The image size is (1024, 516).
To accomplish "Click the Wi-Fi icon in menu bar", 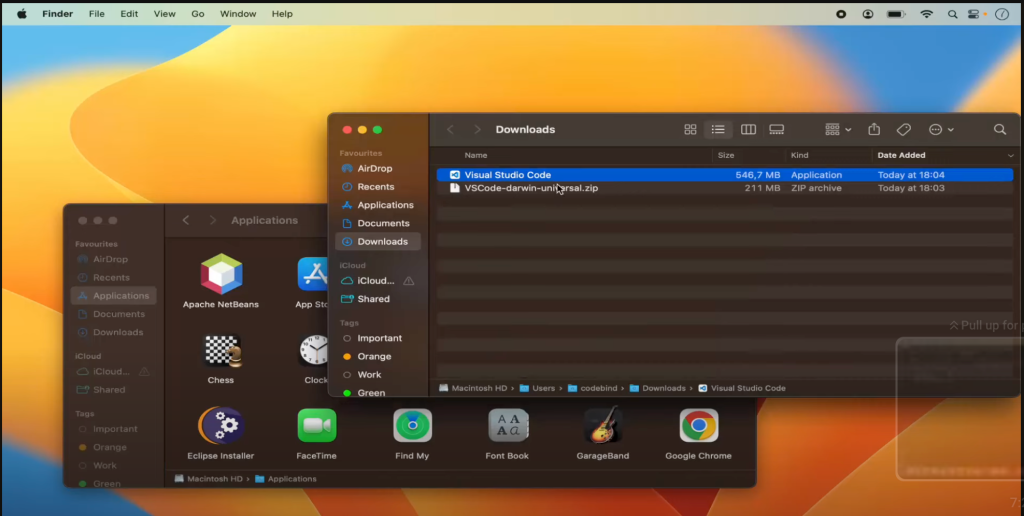I will click(926, 14).
